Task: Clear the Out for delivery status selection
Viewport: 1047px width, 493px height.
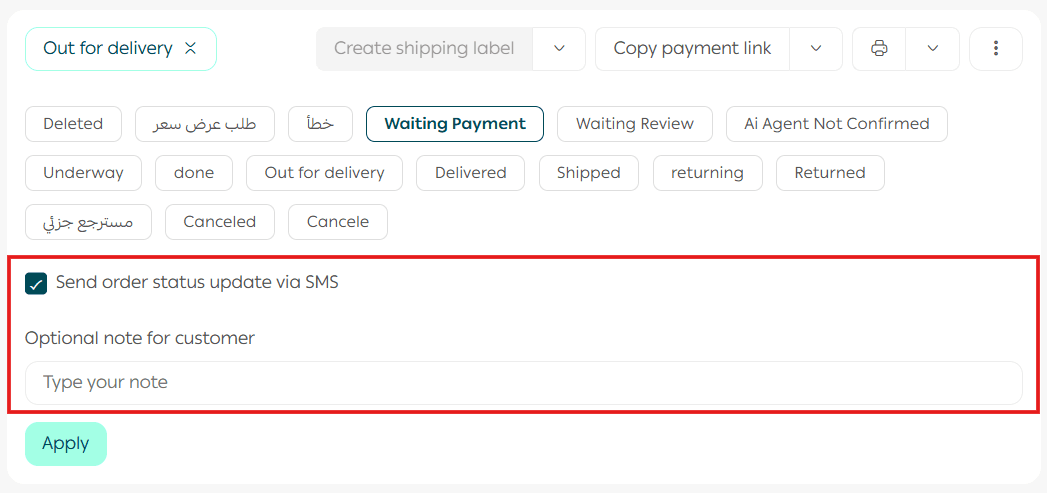Action: tap(191, 48)
